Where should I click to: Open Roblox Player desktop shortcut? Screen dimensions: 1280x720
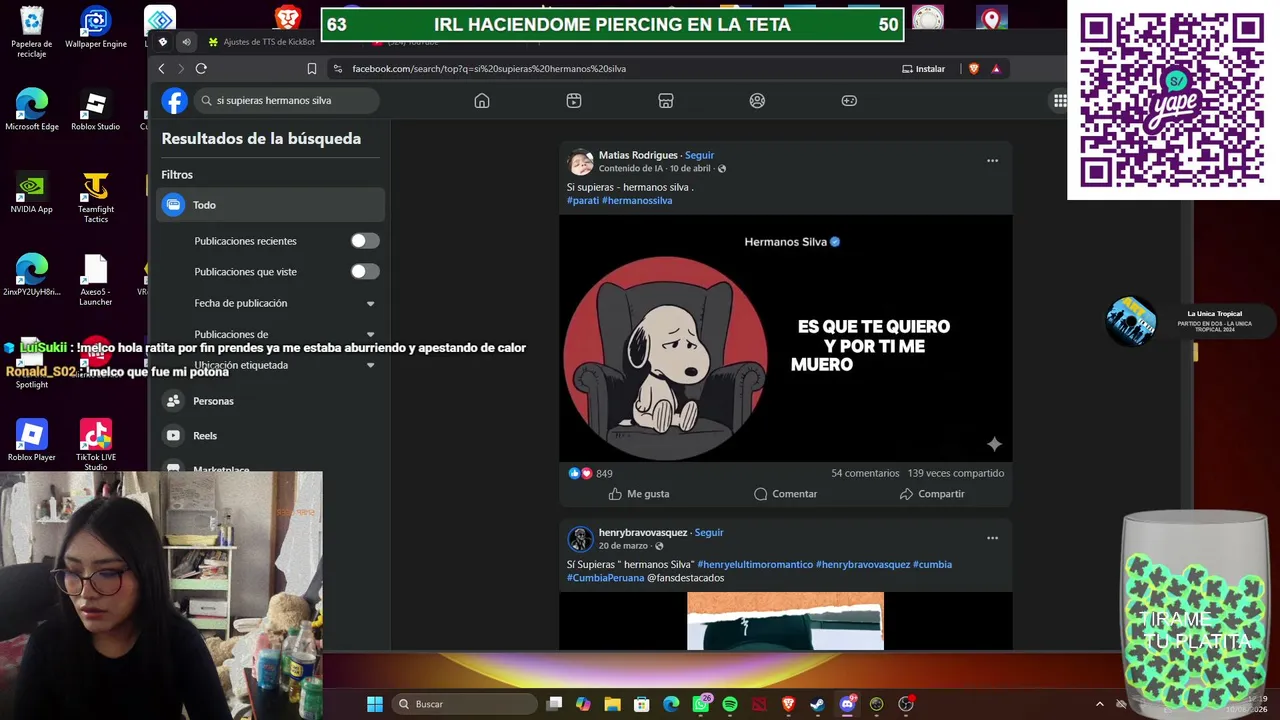pyautogui.click(x=31, y=441)
